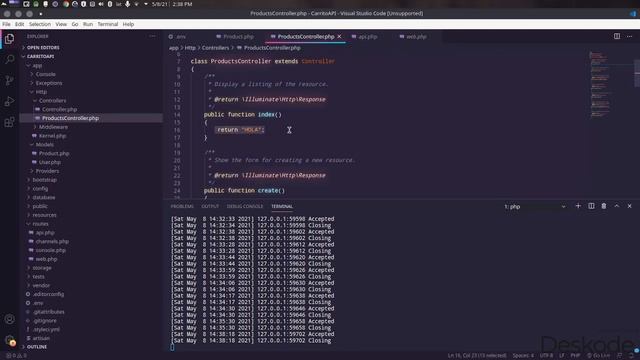Show the Problems panel tab
The image size is (640, 360).
pyautogui.click(x=182, y=207)
